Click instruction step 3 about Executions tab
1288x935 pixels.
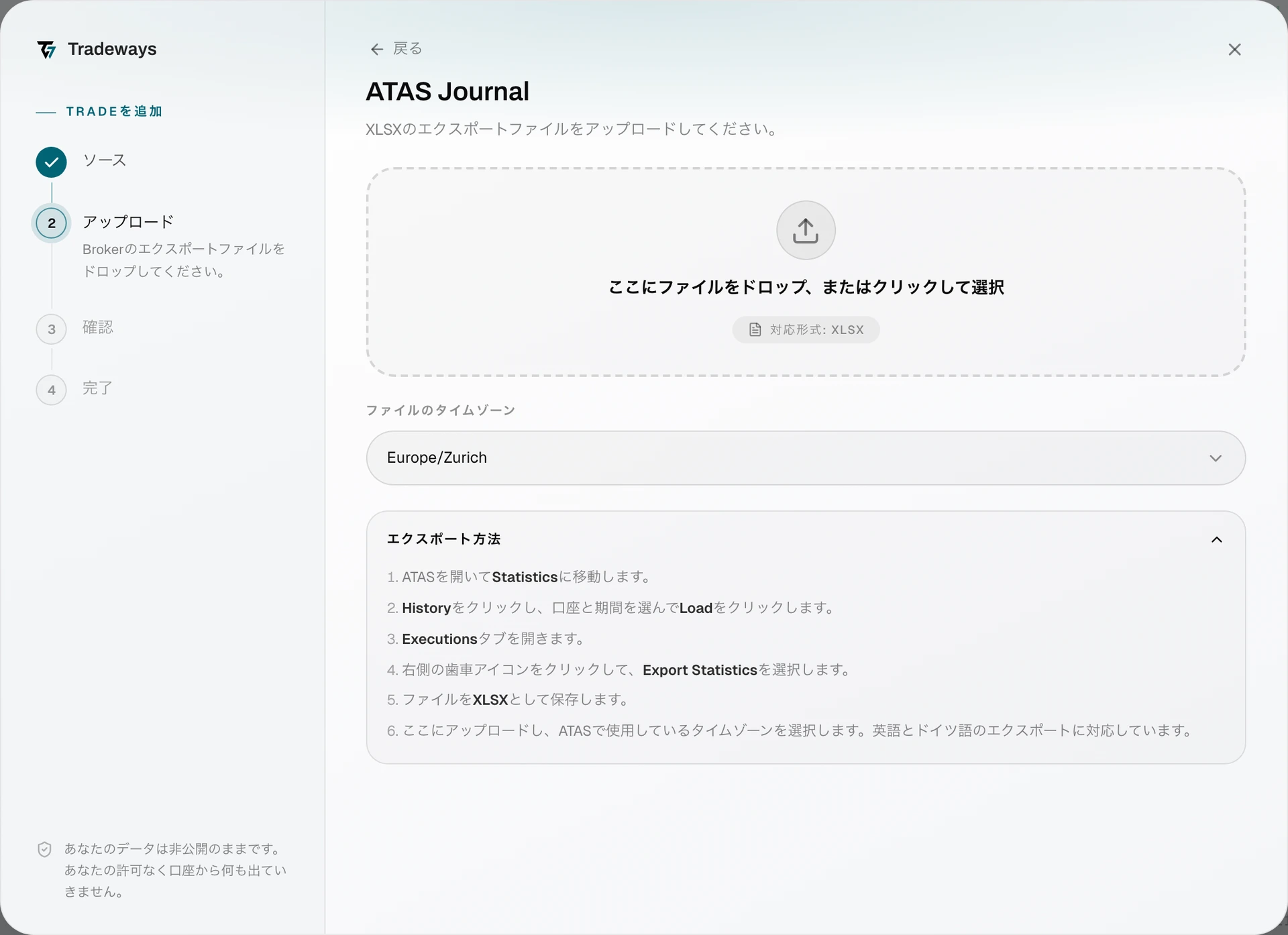[x=486, y=639]
